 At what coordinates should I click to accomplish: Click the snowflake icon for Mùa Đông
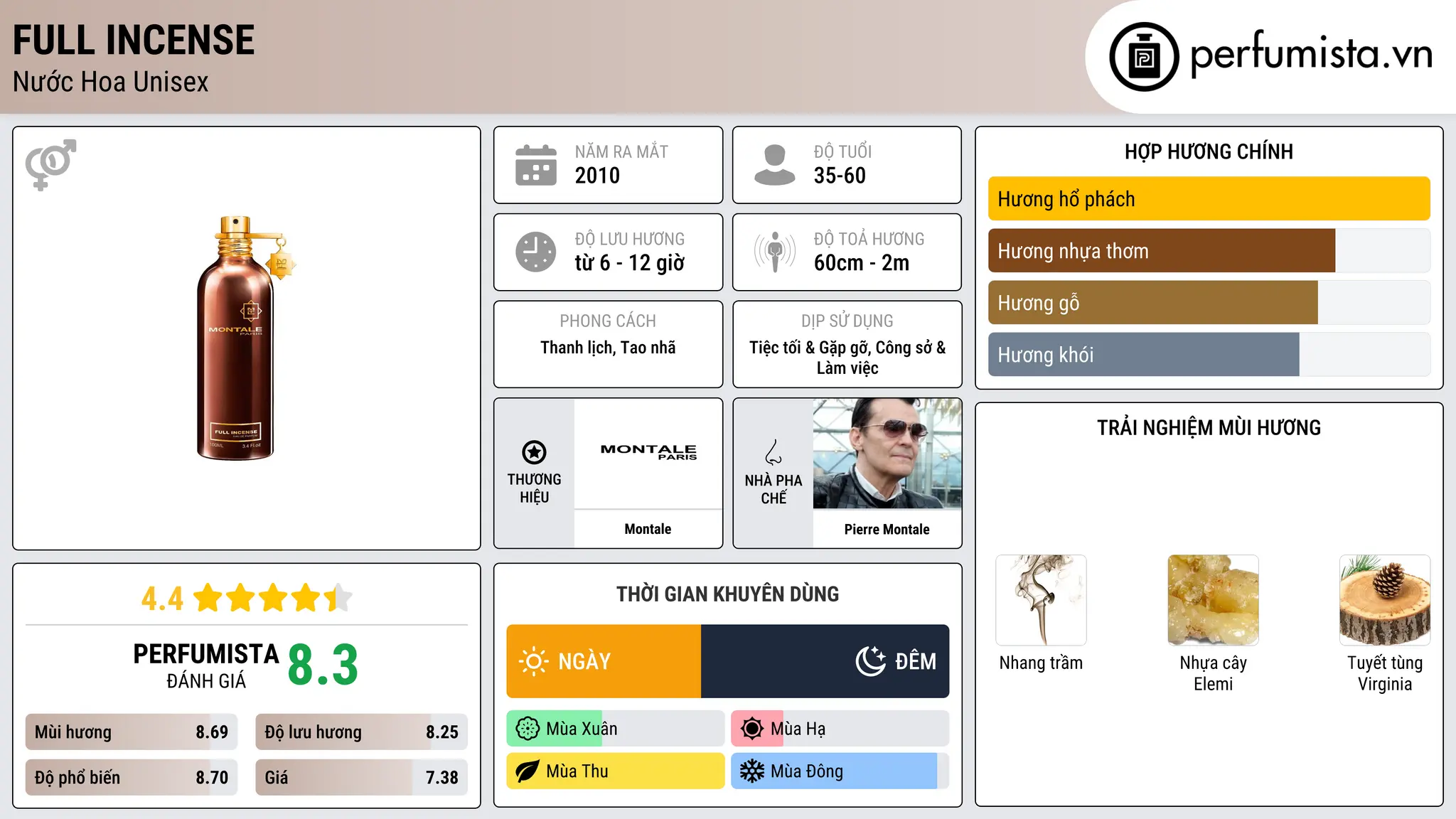pyautogui.click(x=752, y=771)
